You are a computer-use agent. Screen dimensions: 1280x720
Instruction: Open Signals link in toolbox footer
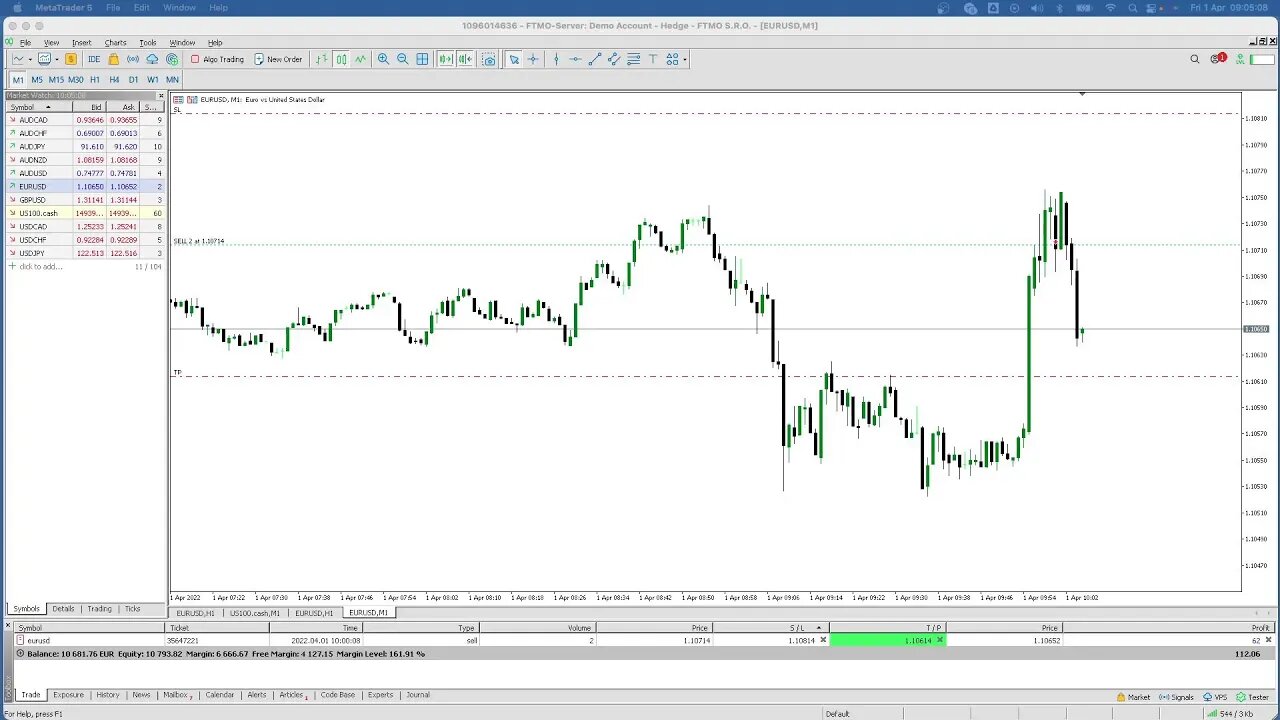tap(1176, 697)
